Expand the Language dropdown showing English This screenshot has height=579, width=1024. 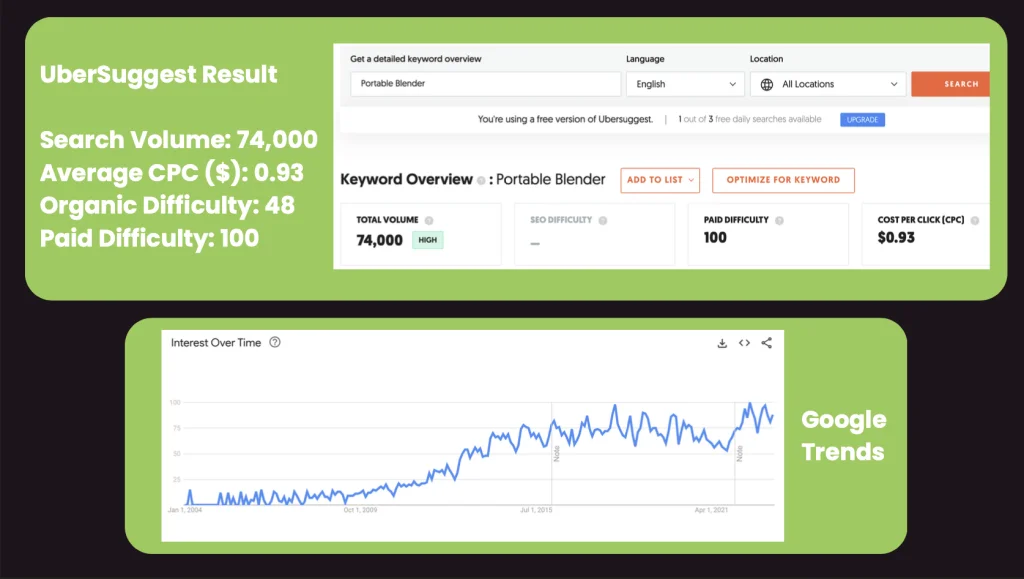(685, 84)
